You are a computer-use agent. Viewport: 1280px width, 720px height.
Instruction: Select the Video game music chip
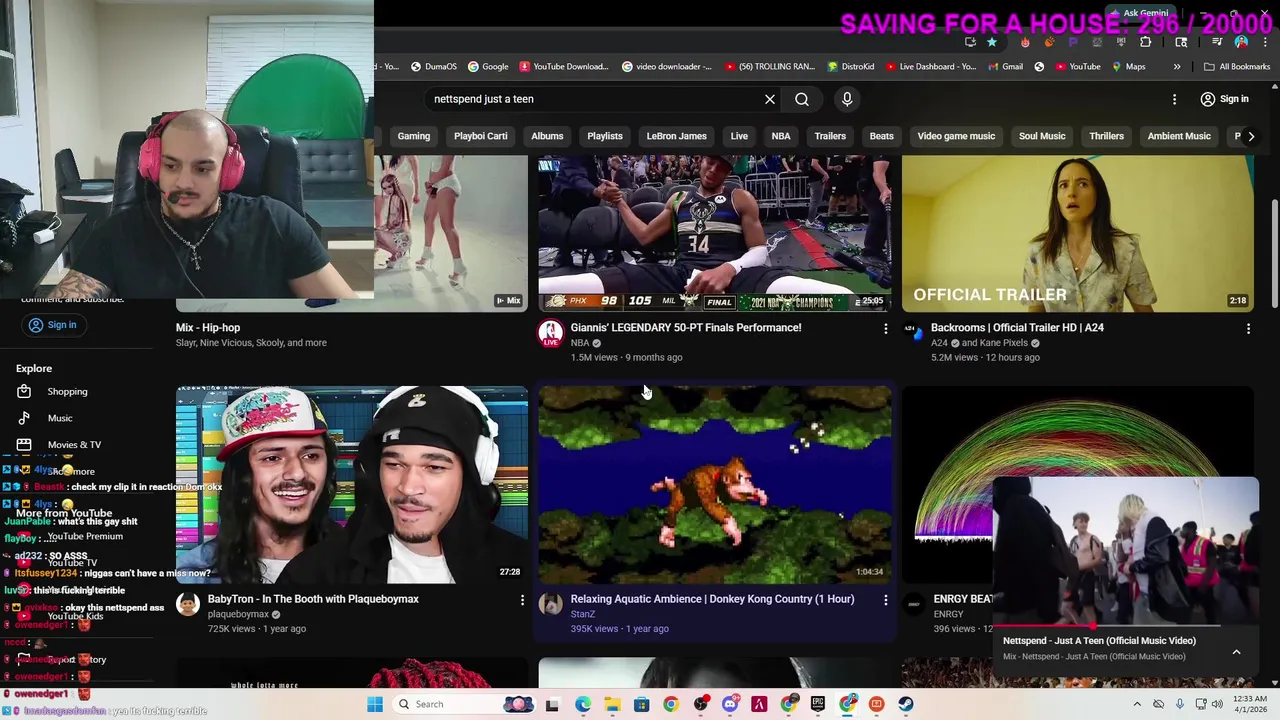(956, 136)
